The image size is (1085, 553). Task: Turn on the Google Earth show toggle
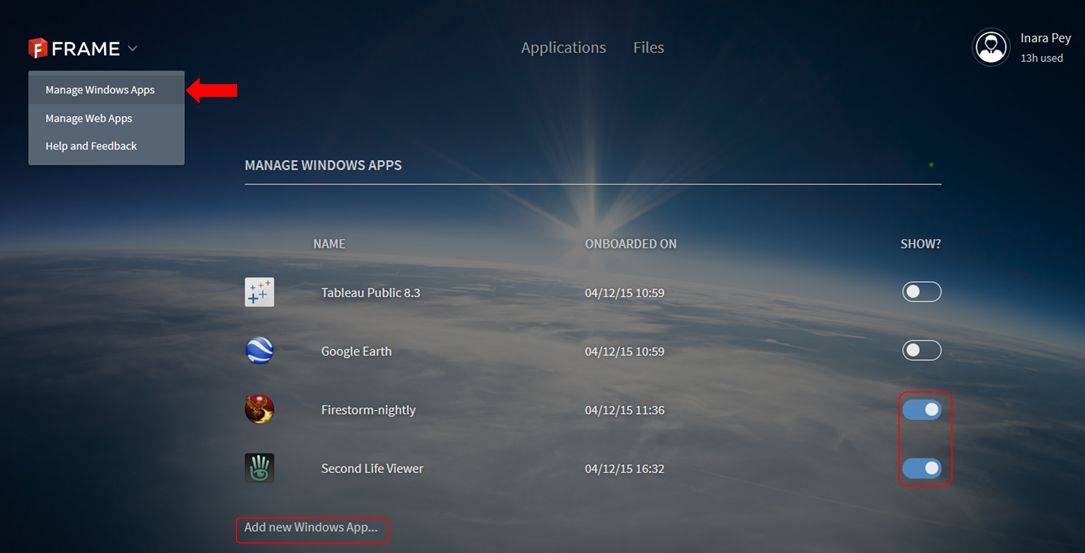[921, 351]
